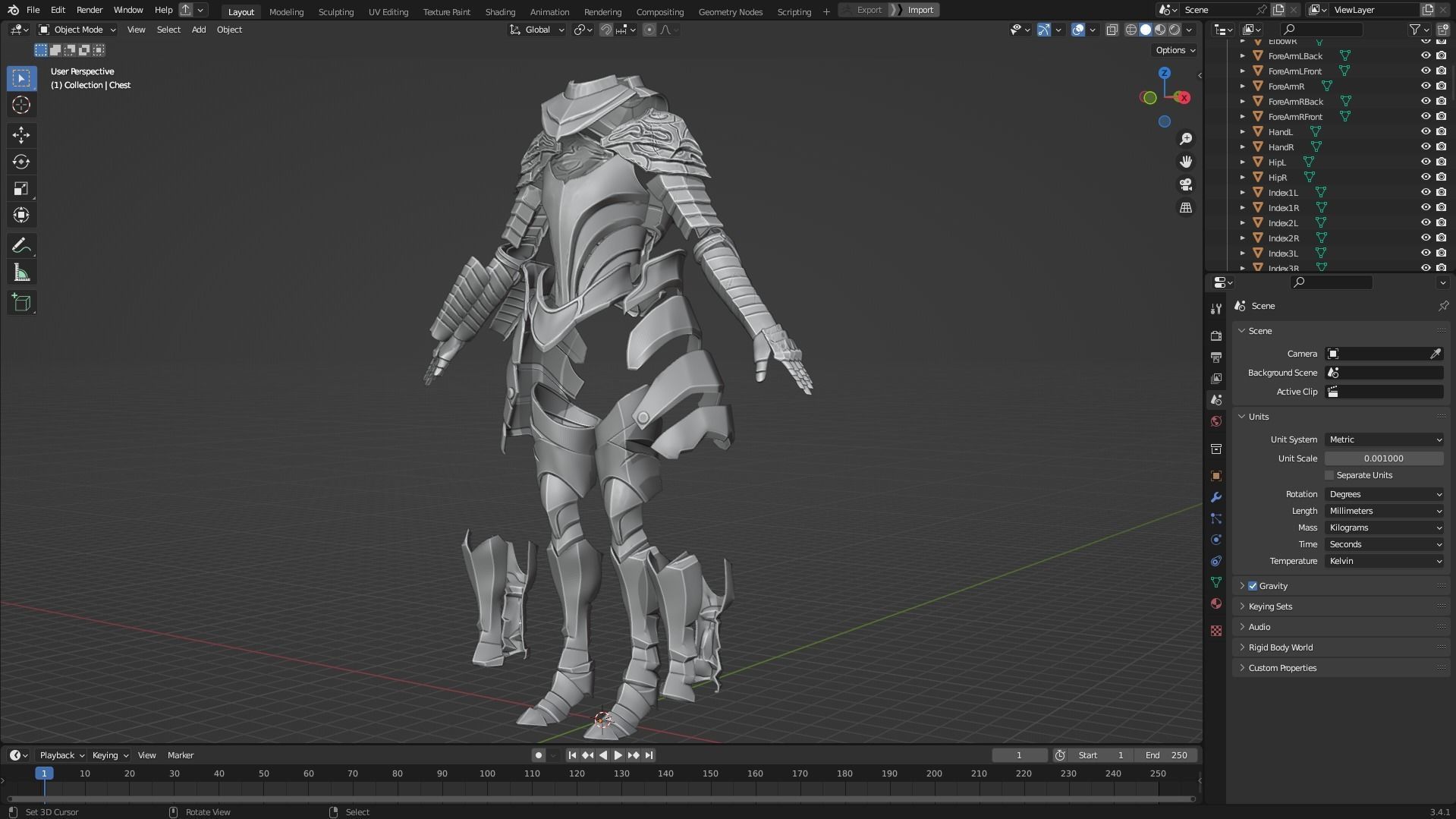Image resolution: width=1456 pixels, height=819 pixels.
Task: Play the animation forward
Action: pyautogui.click(x=618, y=755)
